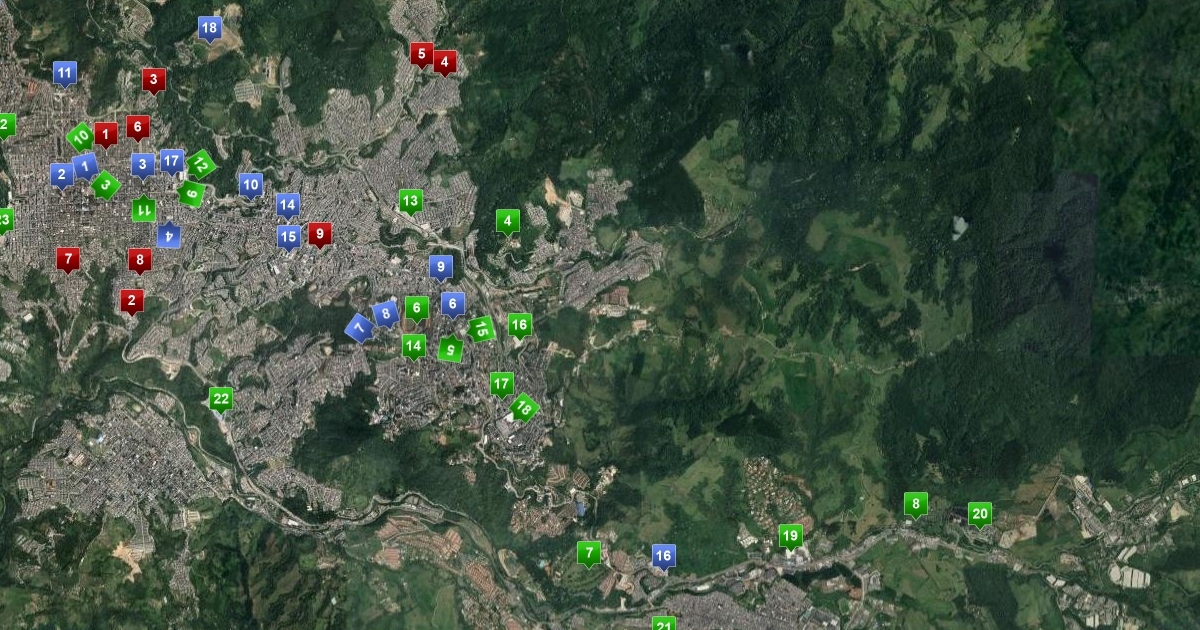Image resolution: width=1200 pixels, height=630 pixels.
Task: Click the green marker numbered 4
Action: click(508, 221)
